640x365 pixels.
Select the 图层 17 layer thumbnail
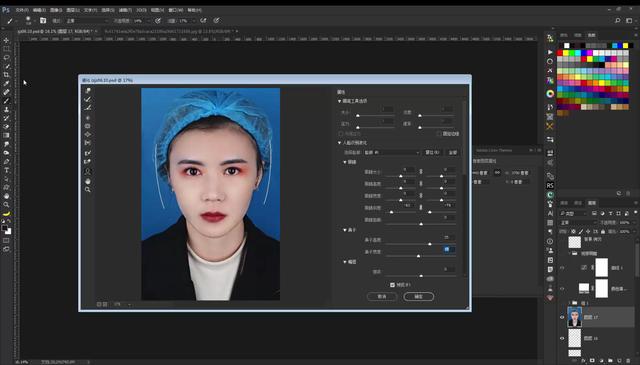(x=574, y=317)
